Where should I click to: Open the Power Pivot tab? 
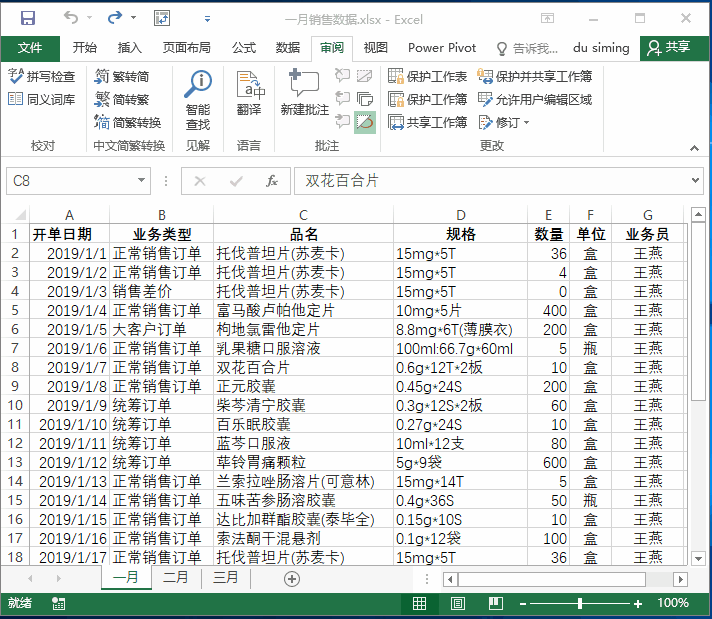(x=442, y=48)
